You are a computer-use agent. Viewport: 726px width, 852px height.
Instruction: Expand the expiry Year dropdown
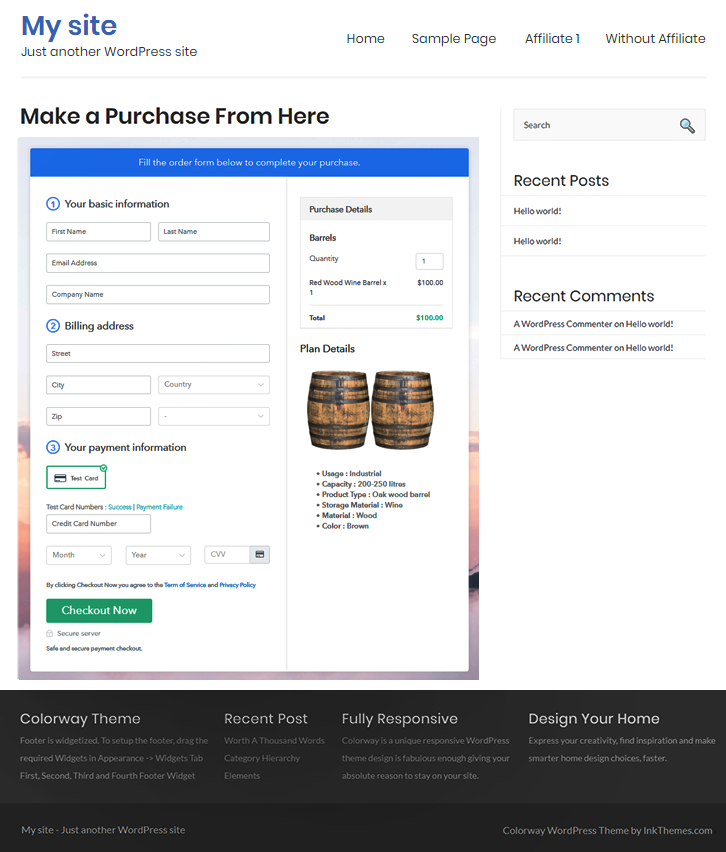[158, 555]
